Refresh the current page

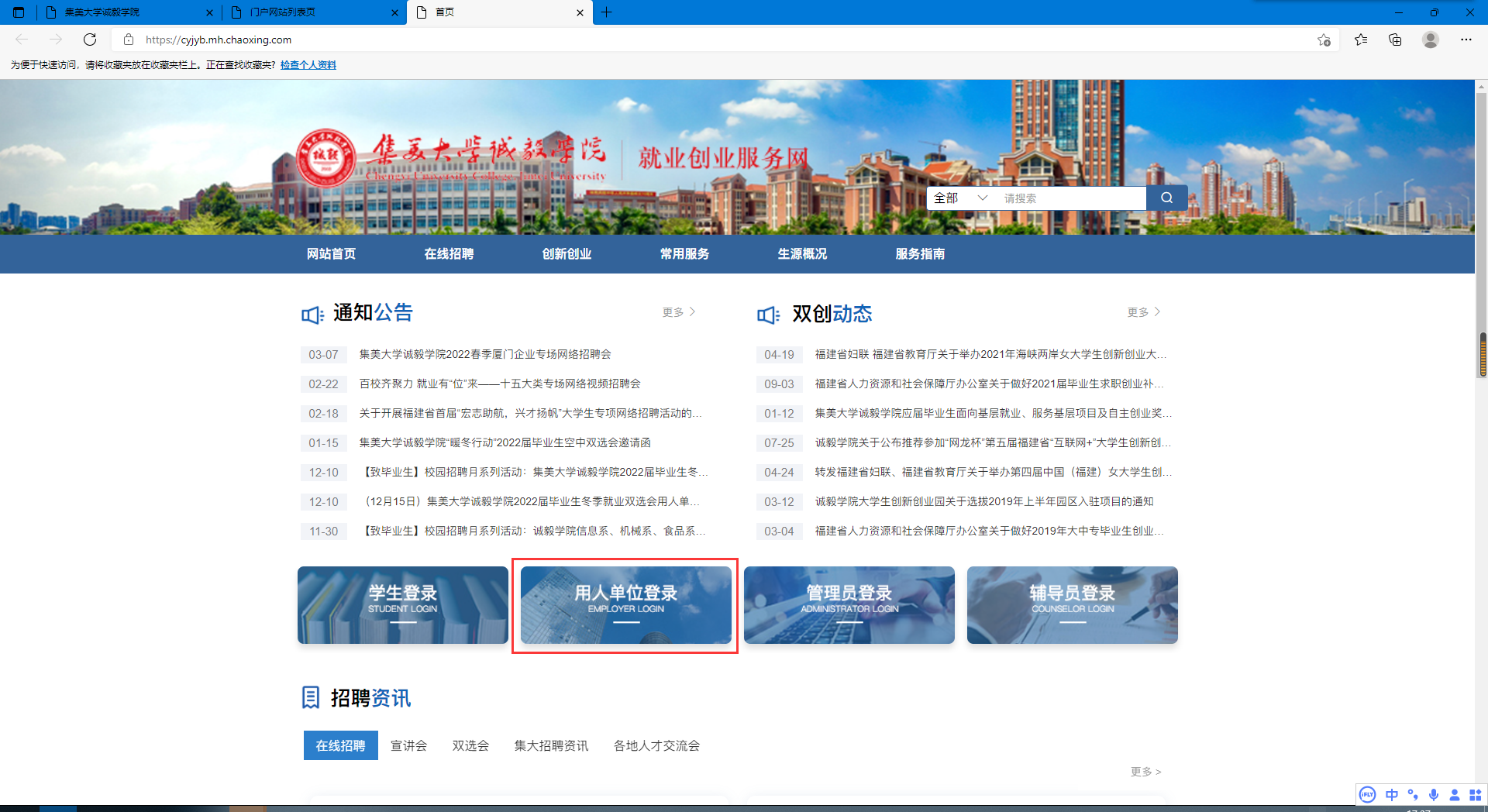tap(90, 40)
